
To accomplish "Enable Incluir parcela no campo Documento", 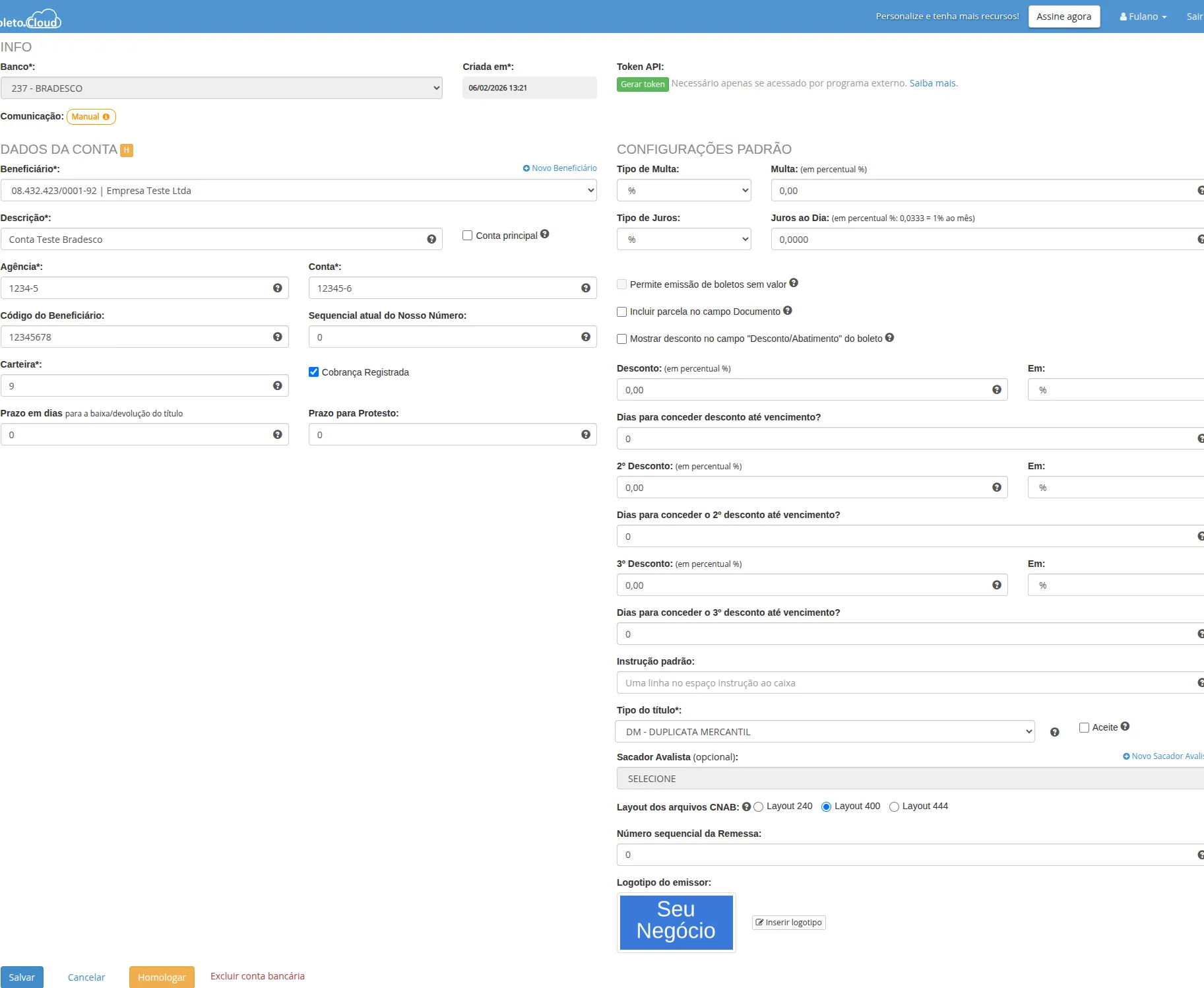I will [x=621, y=312].
